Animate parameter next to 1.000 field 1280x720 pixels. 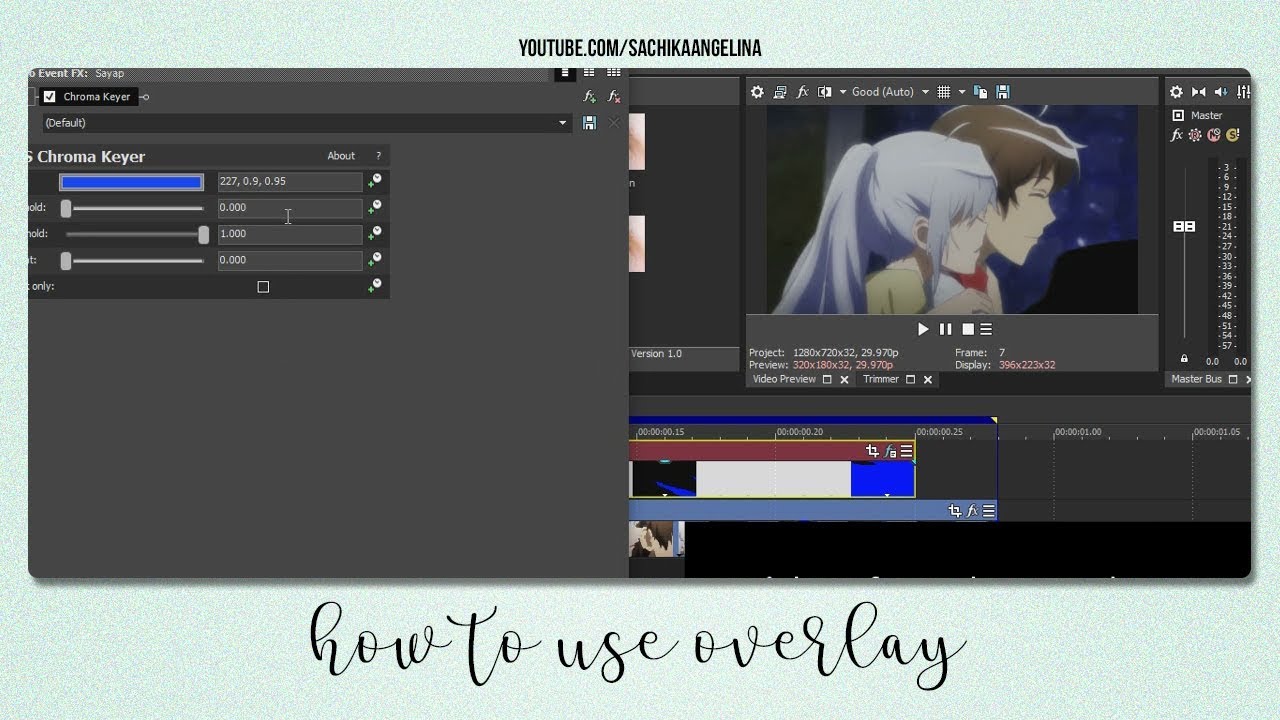[x=374, y=233]
